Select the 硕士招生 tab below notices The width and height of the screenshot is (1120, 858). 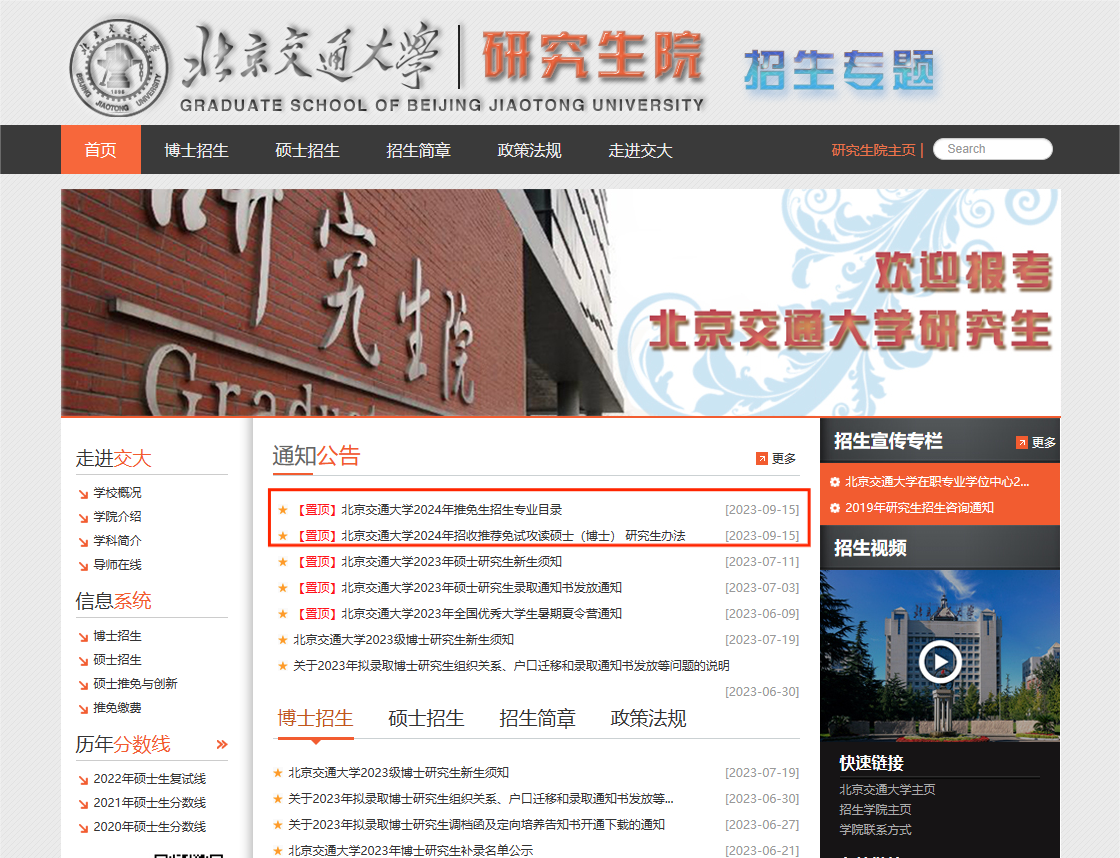pos(426,718)
